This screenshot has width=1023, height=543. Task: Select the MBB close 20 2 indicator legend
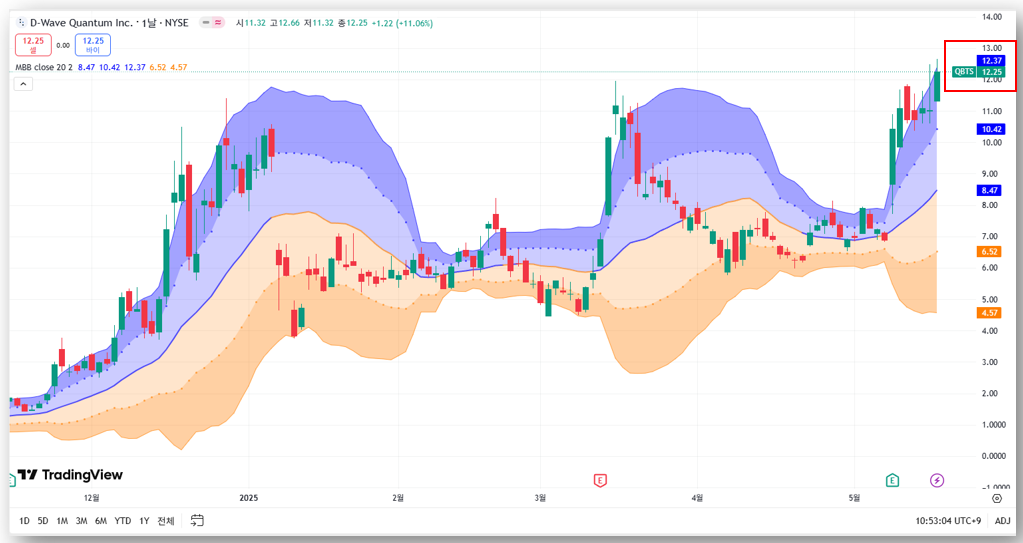click(x=44, y=67)
